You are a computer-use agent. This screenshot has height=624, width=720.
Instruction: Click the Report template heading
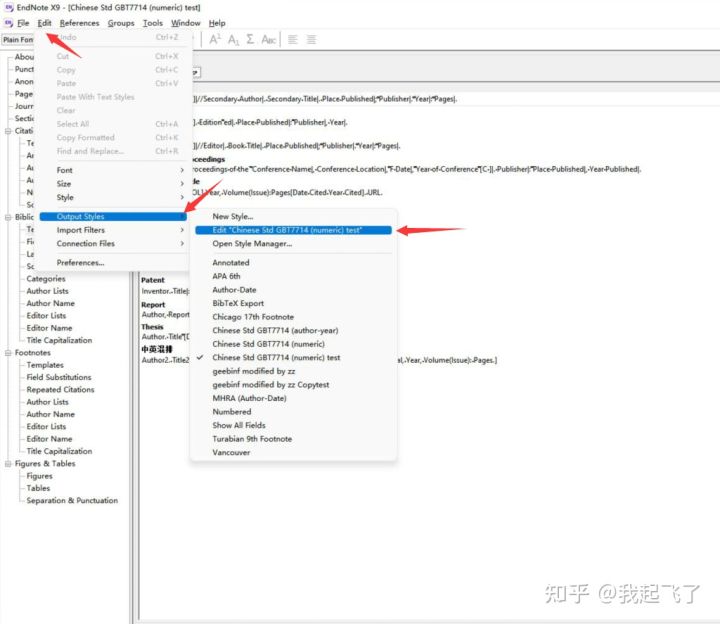coord(153,305)
